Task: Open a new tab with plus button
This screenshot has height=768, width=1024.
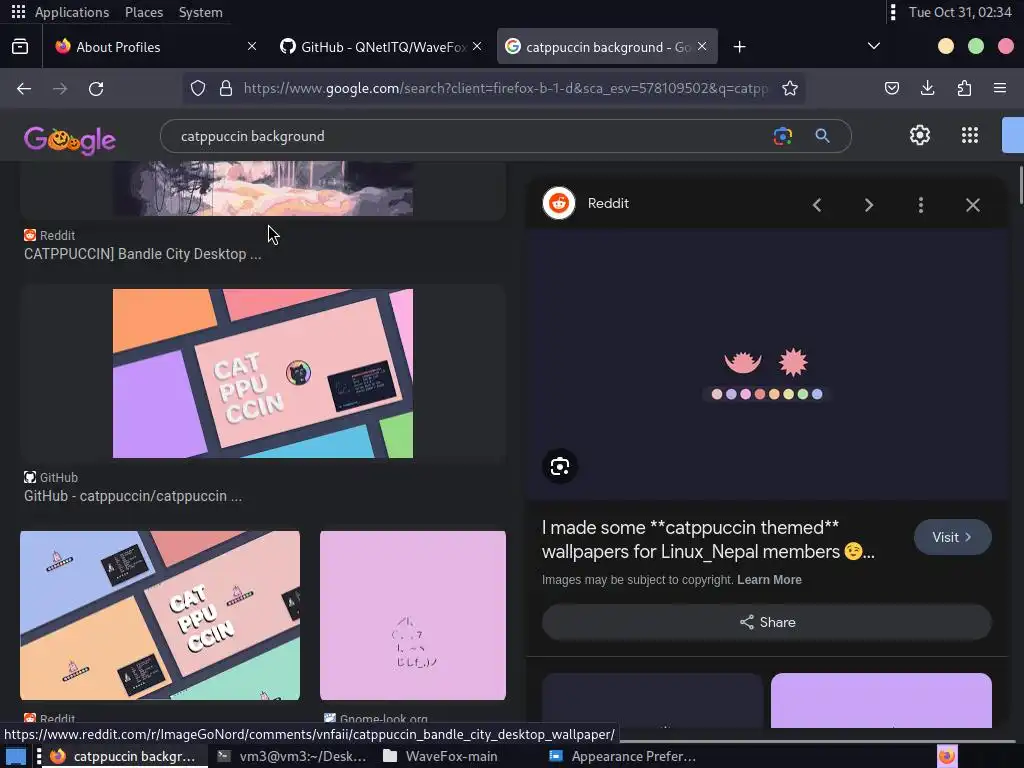Action: tap(739, 46)
